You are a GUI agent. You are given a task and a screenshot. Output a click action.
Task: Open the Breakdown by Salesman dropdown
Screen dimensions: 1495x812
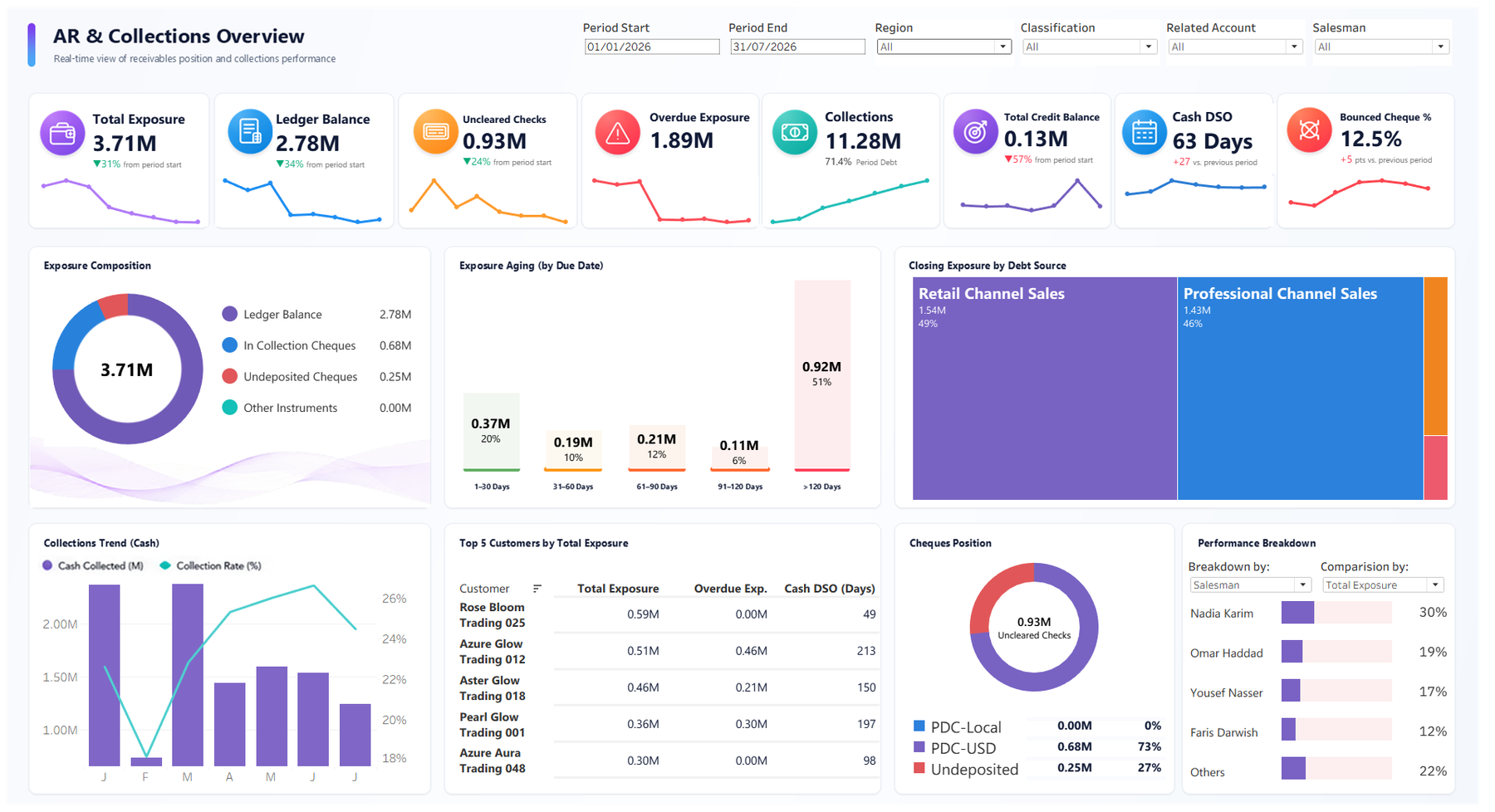pos(1250,585)
